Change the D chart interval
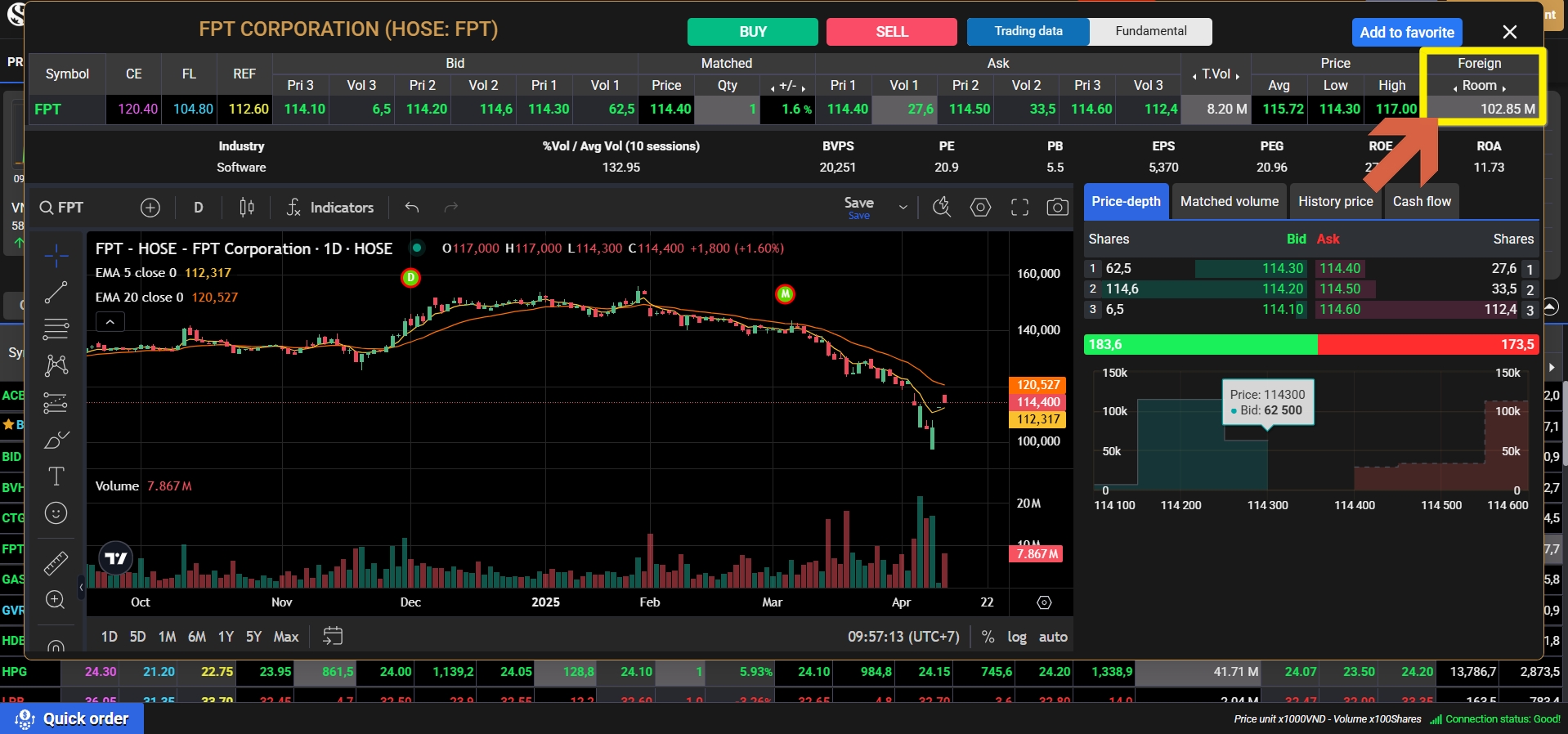Screen dimensions: 1568x734 click(199, 208)
